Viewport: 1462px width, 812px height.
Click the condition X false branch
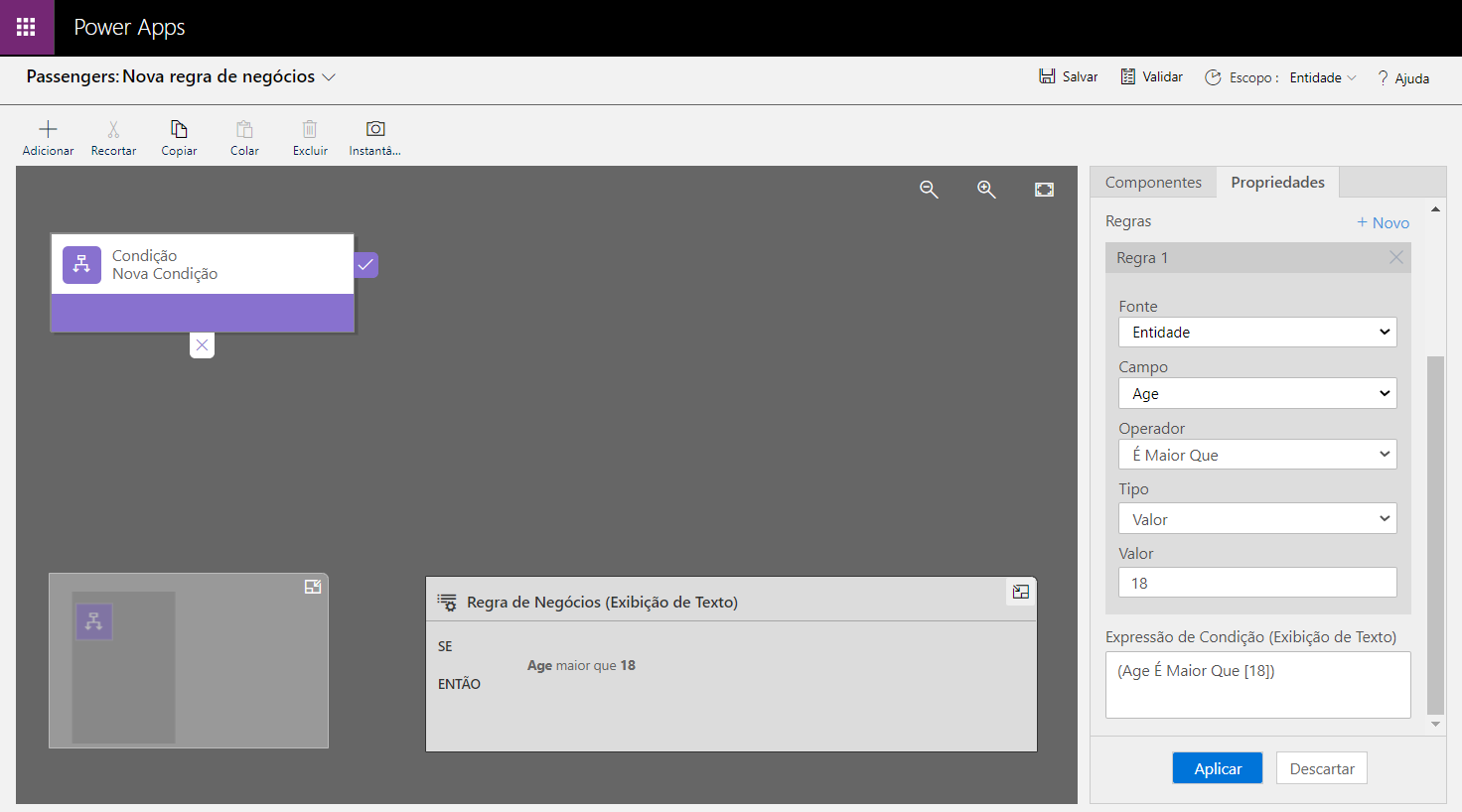pyautogui.click(x=202, y=345)
